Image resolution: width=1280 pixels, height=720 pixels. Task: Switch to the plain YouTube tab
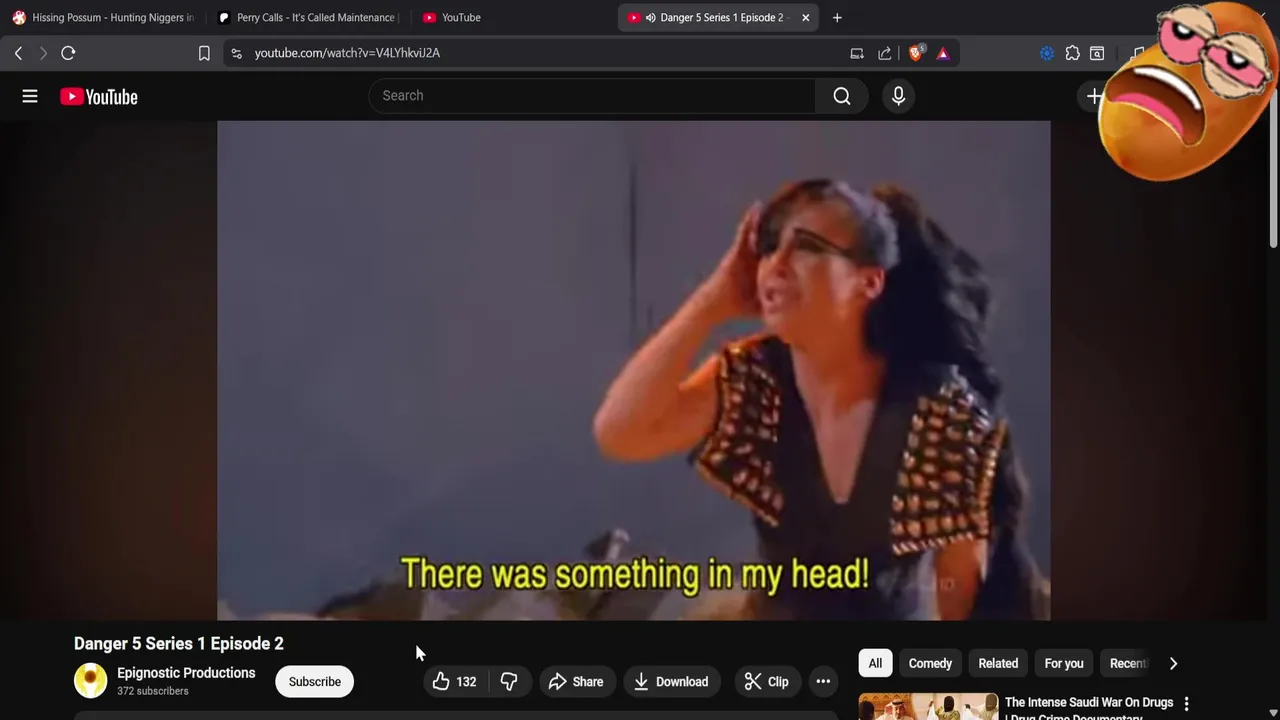point(510,17)
